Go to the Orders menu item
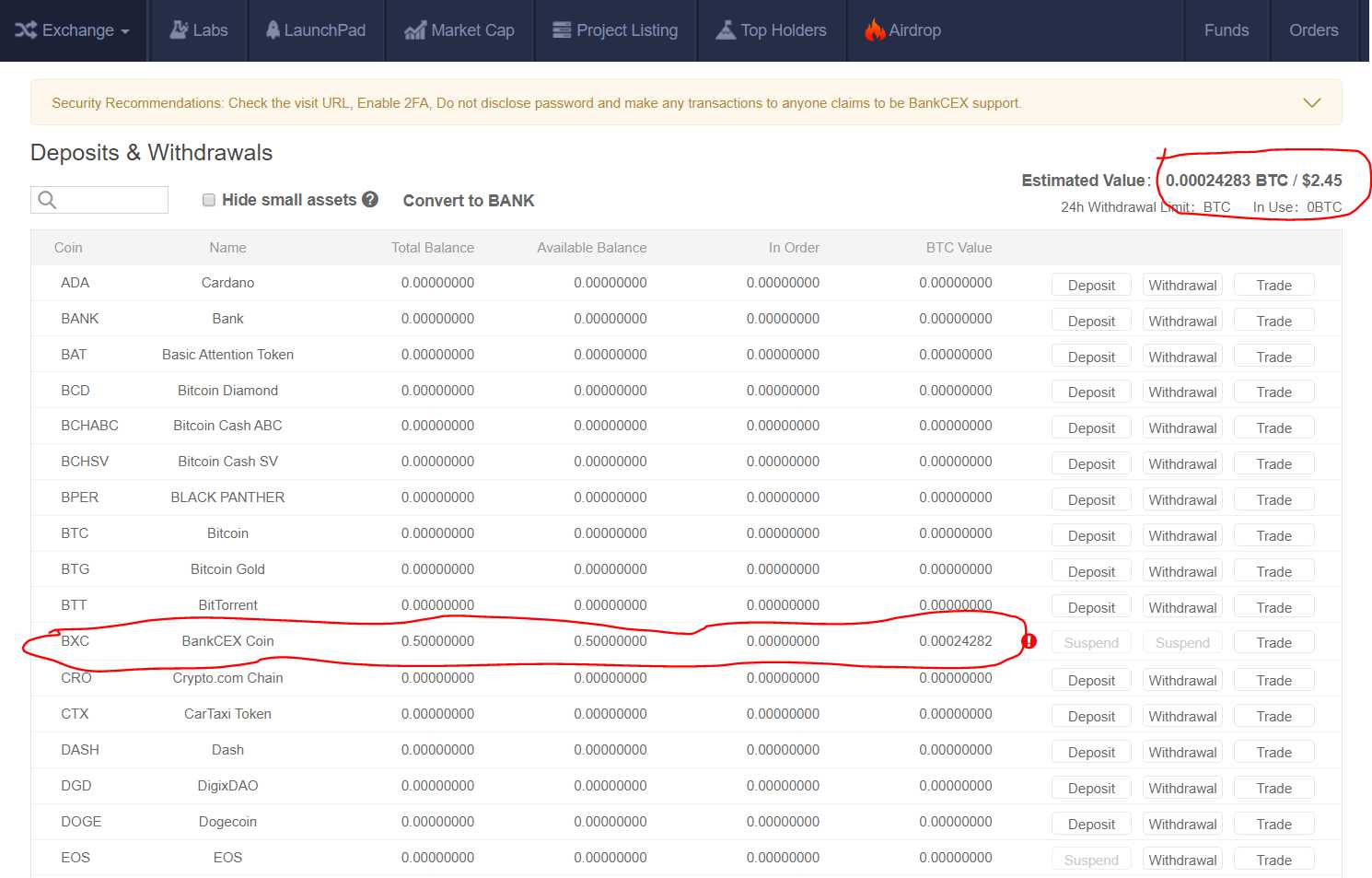The width and height of the screenshot is (1372, 878). 1313,30
